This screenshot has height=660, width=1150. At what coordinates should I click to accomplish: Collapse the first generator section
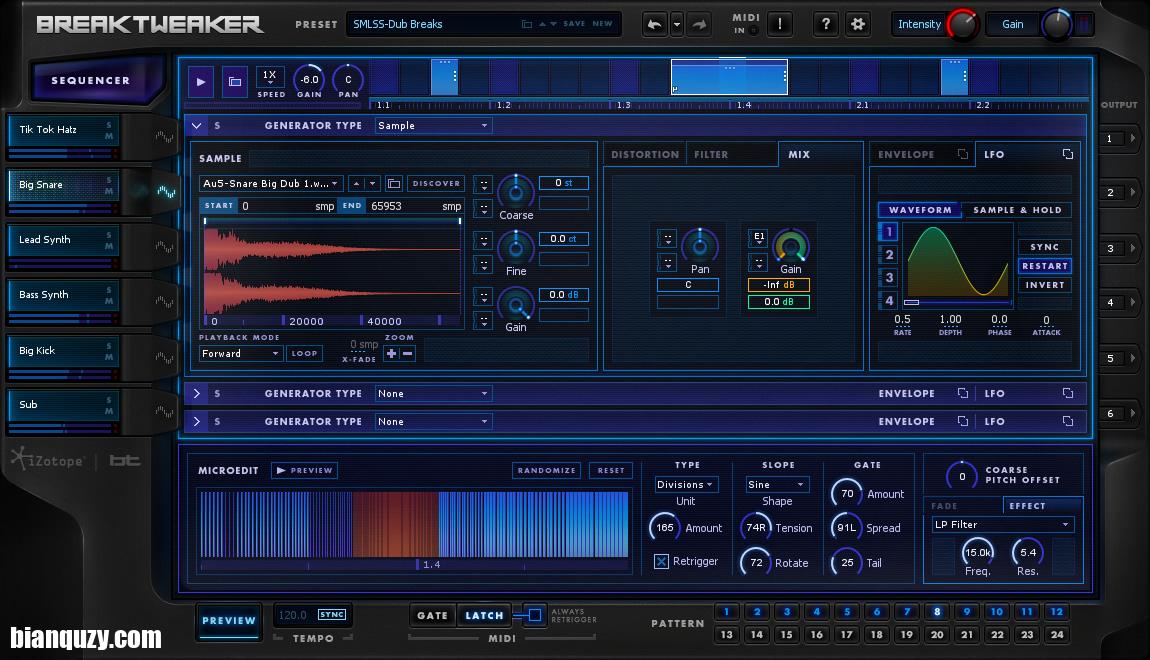click(x=197, y=125)
